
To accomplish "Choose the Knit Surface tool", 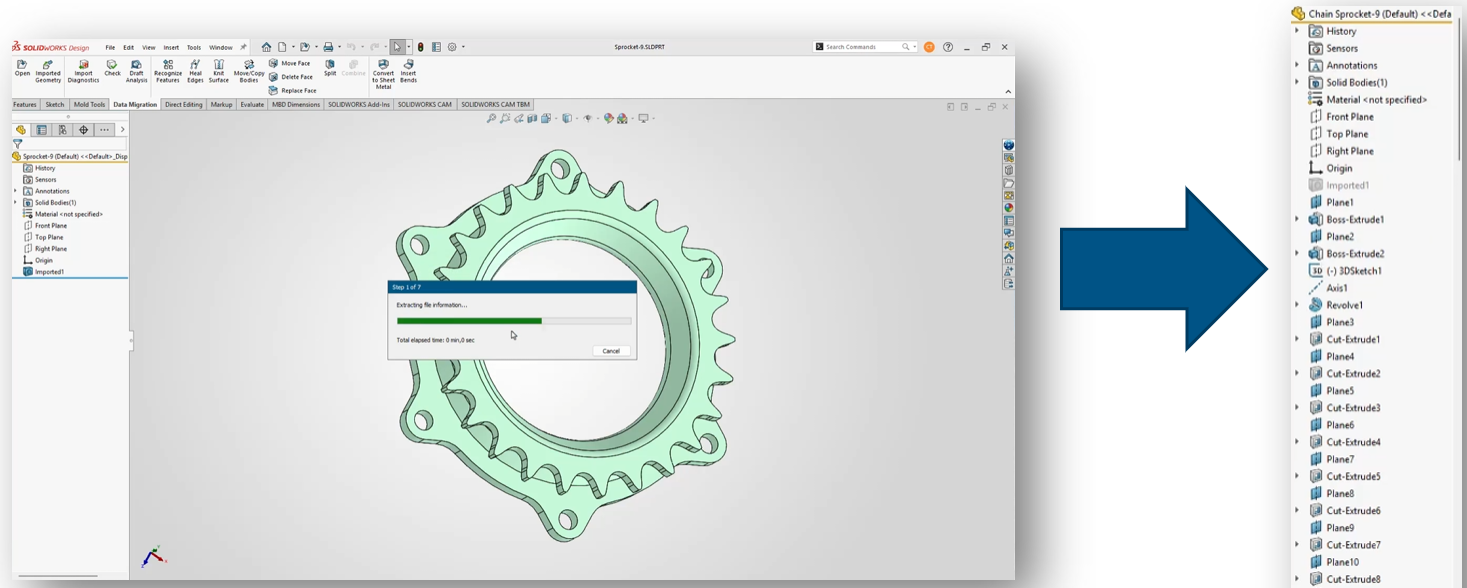I will tap(219, 70).
